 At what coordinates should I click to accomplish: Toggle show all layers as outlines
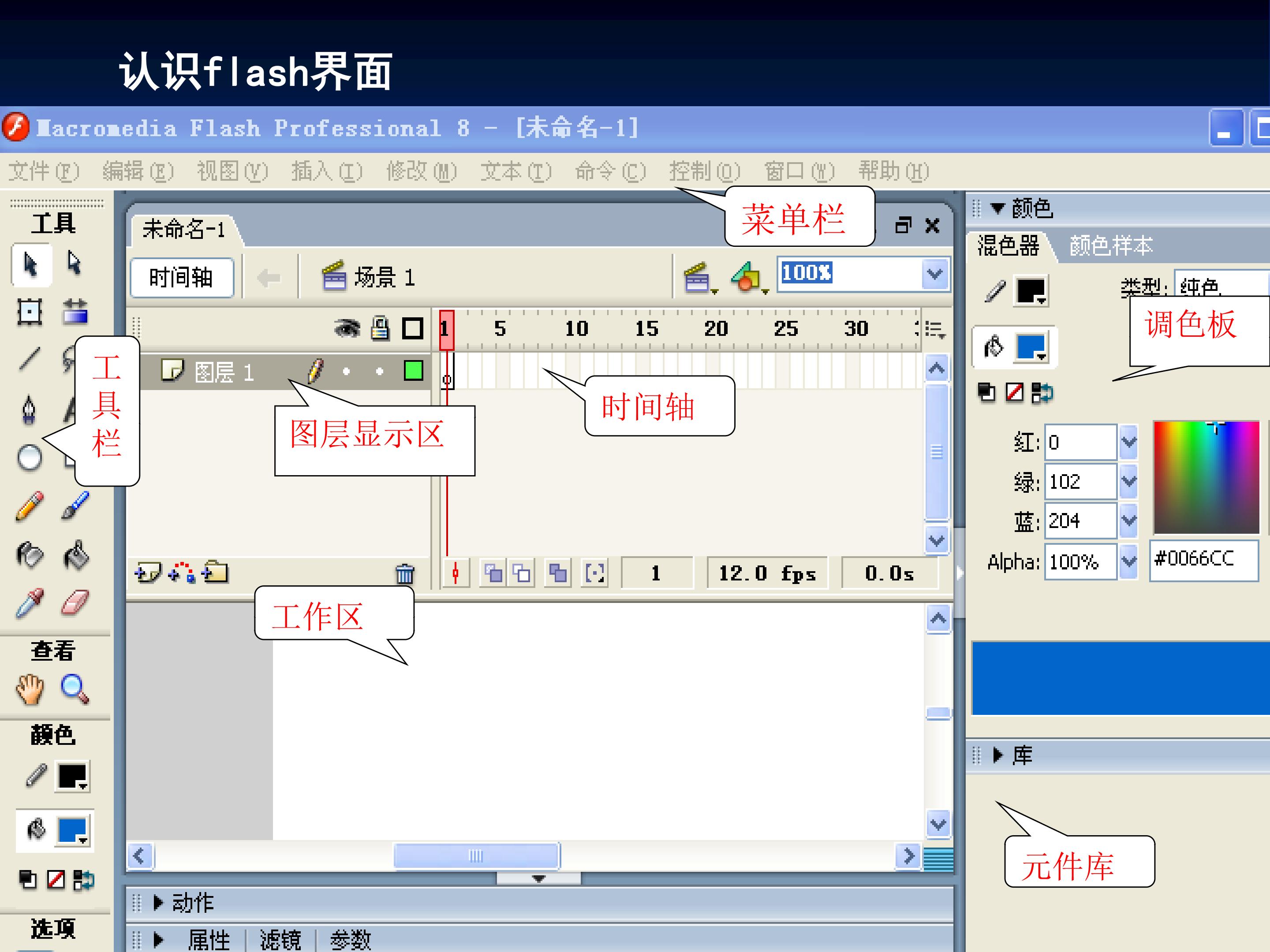(412, 329)
